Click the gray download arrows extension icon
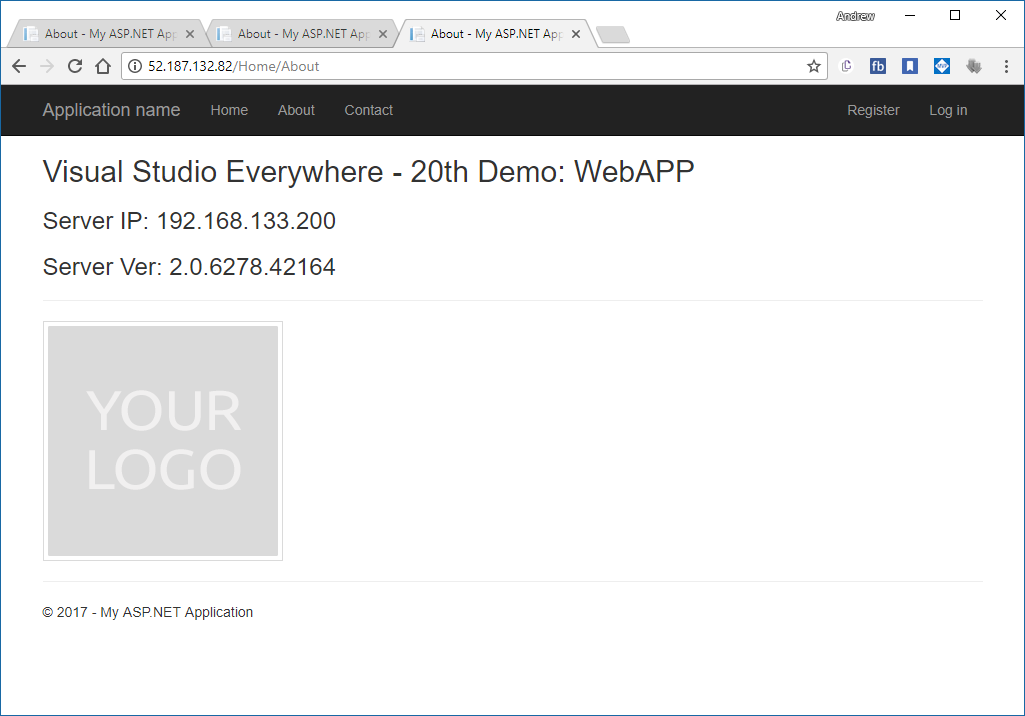1025x716 pixels. click(974, 66)
